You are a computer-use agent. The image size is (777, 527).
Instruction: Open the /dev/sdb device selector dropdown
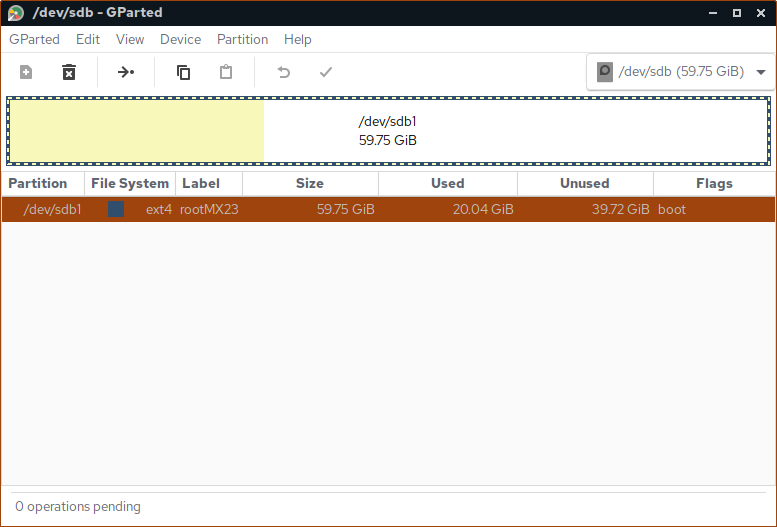pos(680,72)
